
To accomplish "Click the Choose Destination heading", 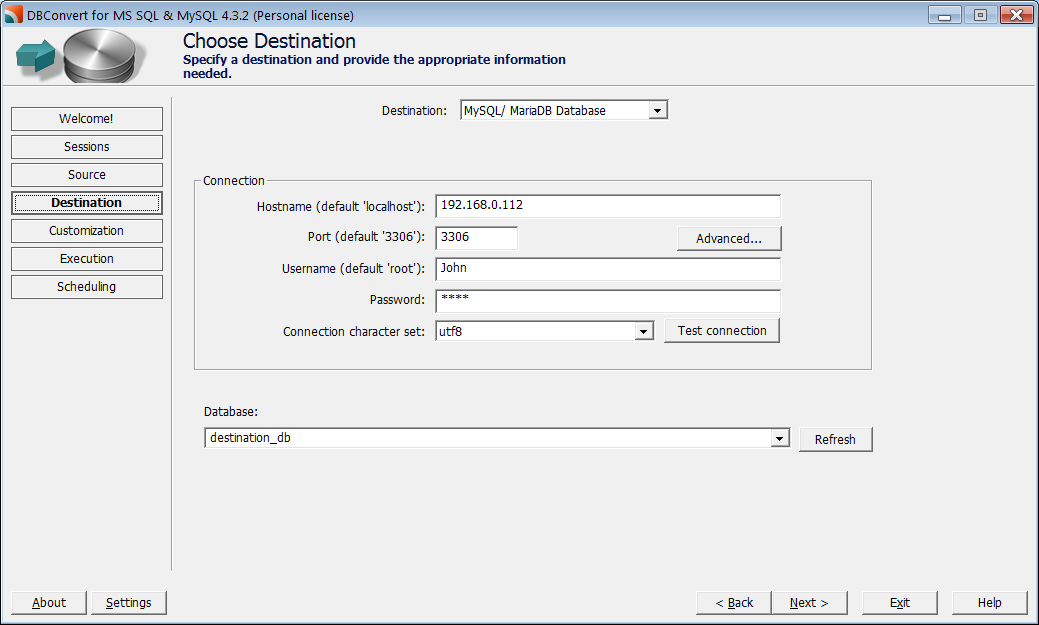I will [x=269, y=41].
